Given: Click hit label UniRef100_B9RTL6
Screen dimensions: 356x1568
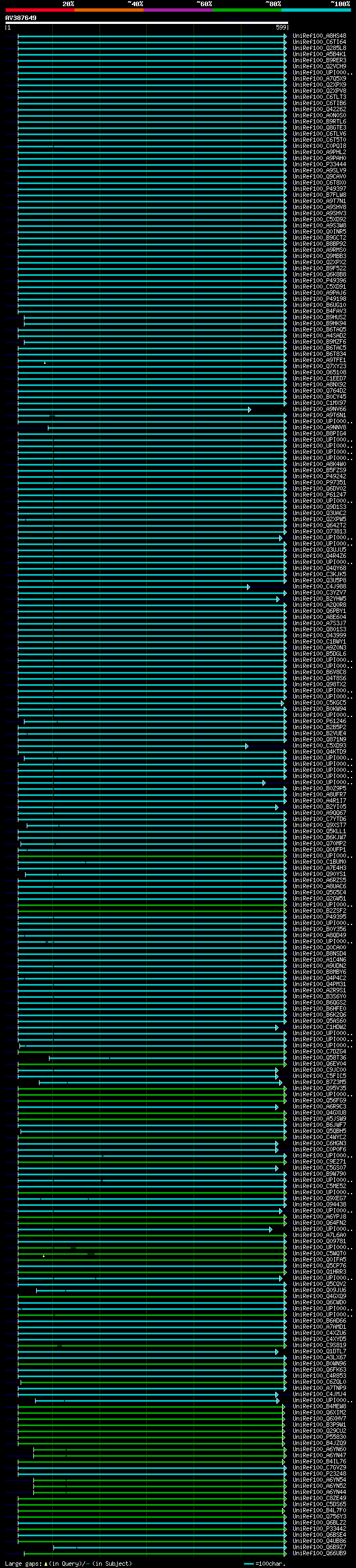Looking at the screenshot, I should click(319, 122).
